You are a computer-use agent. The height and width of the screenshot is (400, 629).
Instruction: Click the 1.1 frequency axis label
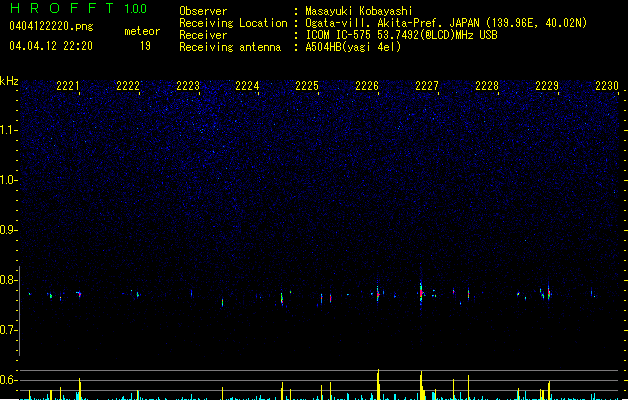click(8, 130)
